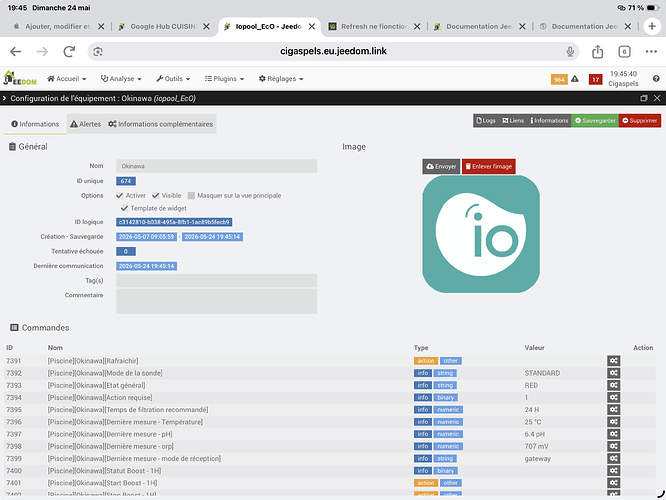Open gear for Dernière mesure - Température
The height and width of the screenshot is (500, 666).
click(x=613, y=422)
